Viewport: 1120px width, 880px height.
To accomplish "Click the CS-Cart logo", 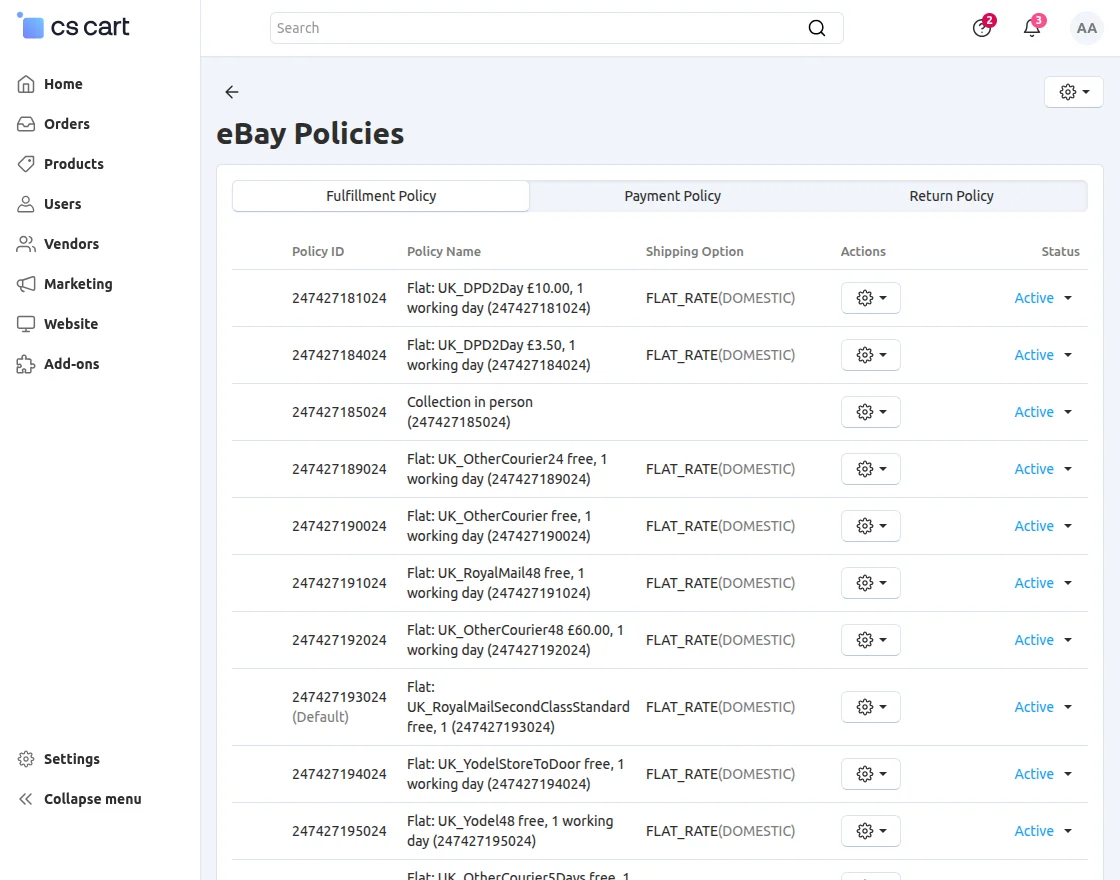I will point(73,26).
